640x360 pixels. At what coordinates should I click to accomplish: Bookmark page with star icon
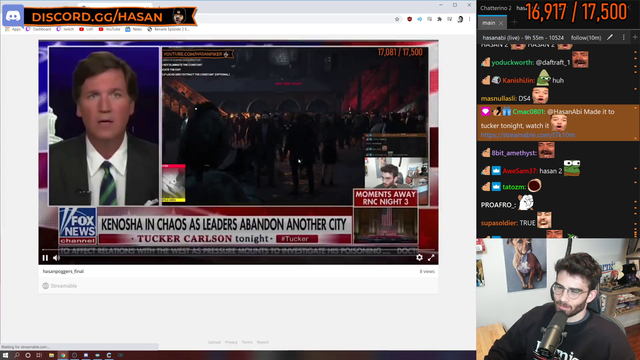397,19
